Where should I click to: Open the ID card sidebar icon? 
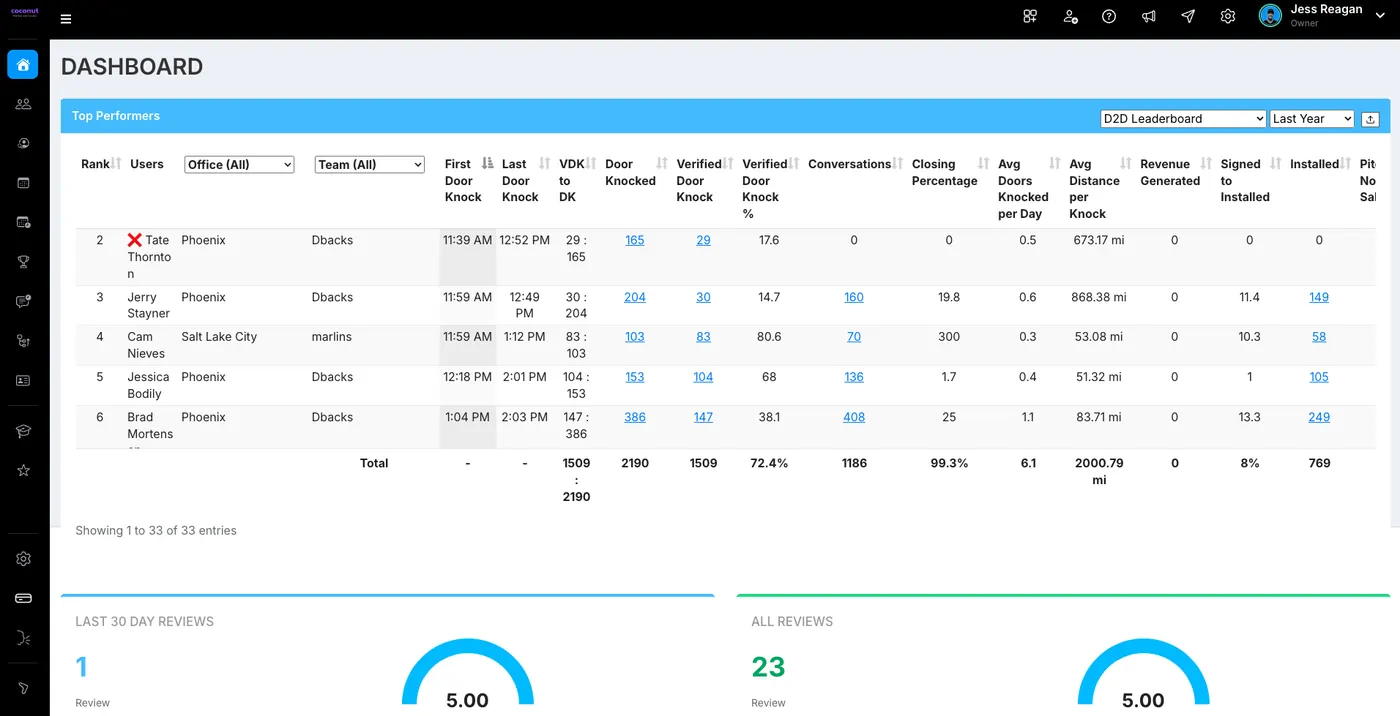[x=23, y=380]
